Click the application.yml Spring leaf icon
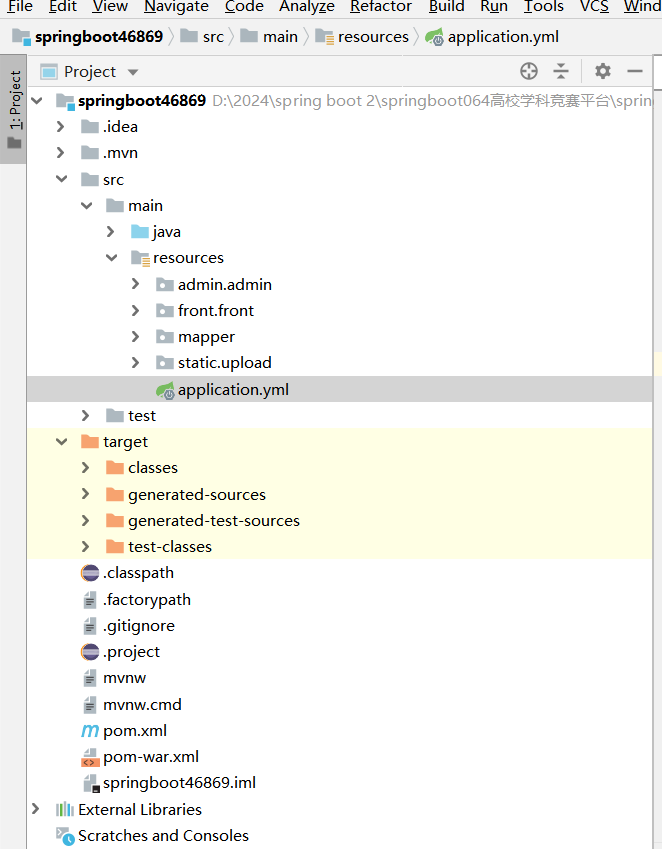 (x=165, y=390)
